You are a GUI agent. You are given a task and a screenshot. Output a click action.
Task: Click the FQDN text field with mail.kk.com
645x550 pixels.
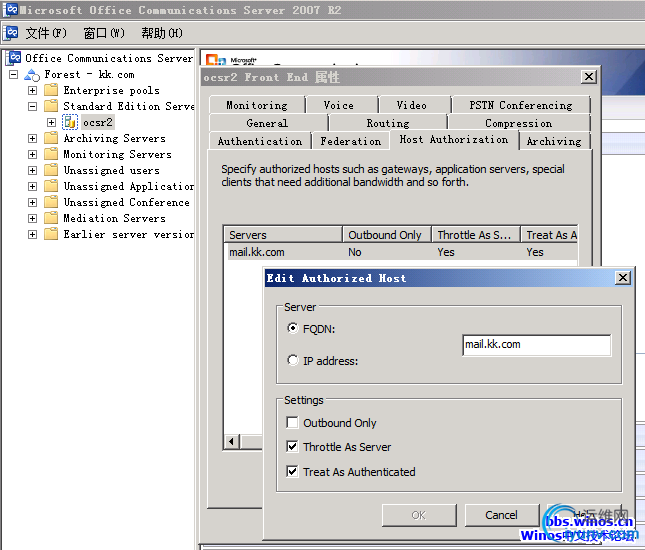point(536,345)
